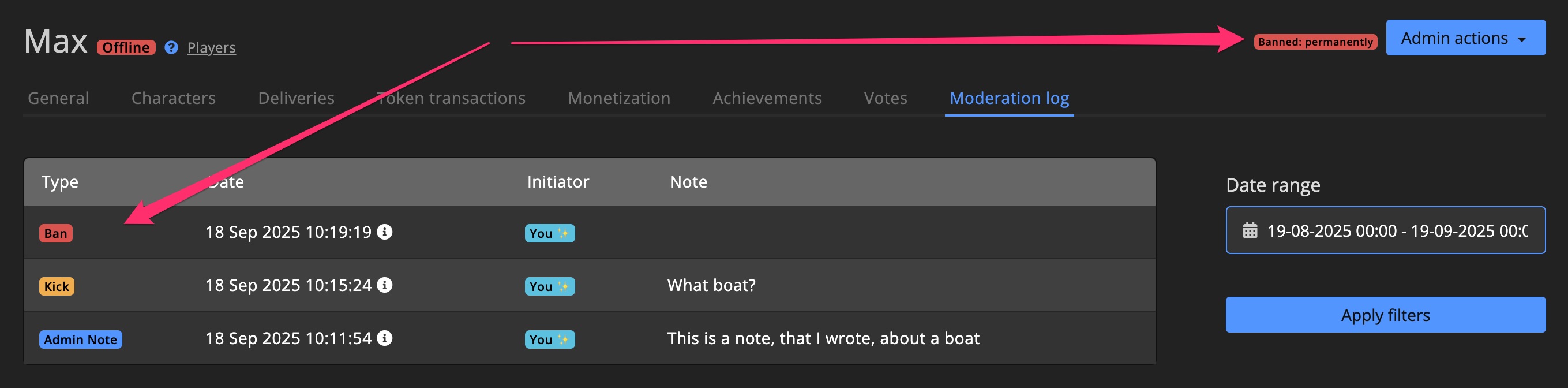
Task: Click the help question mark icon
Action: 171,47
